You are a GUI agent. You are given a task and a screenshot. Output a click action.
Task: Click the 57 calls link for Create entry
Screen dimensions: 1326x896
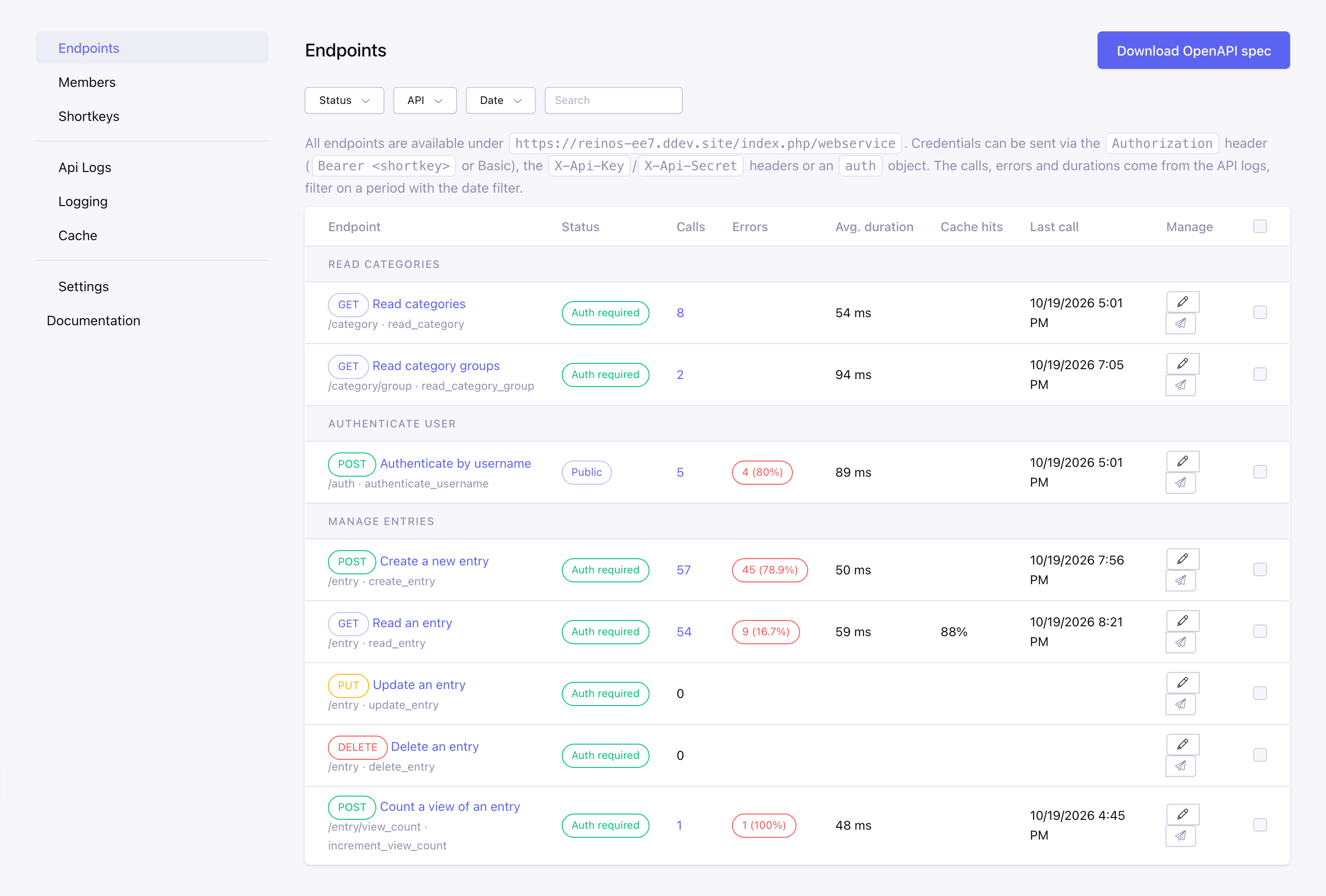click(684, 569)
